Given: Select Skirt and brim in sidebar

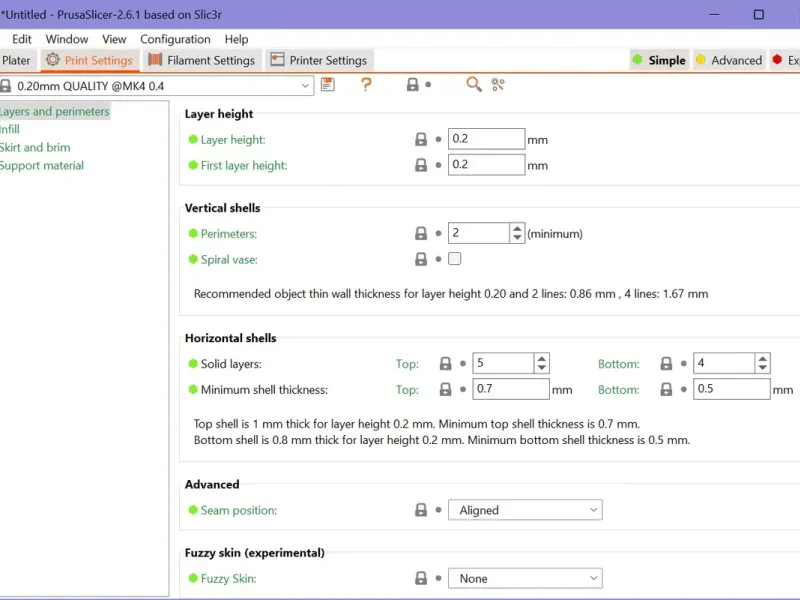Looking at the screenshot, I should point(35,147).
